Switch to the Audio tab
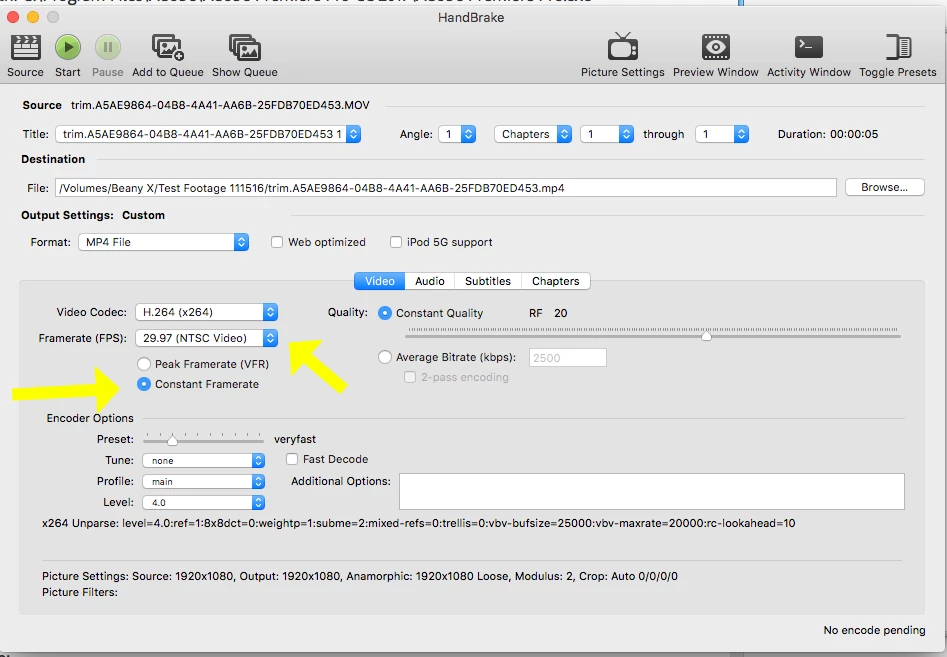 [430, 281]
